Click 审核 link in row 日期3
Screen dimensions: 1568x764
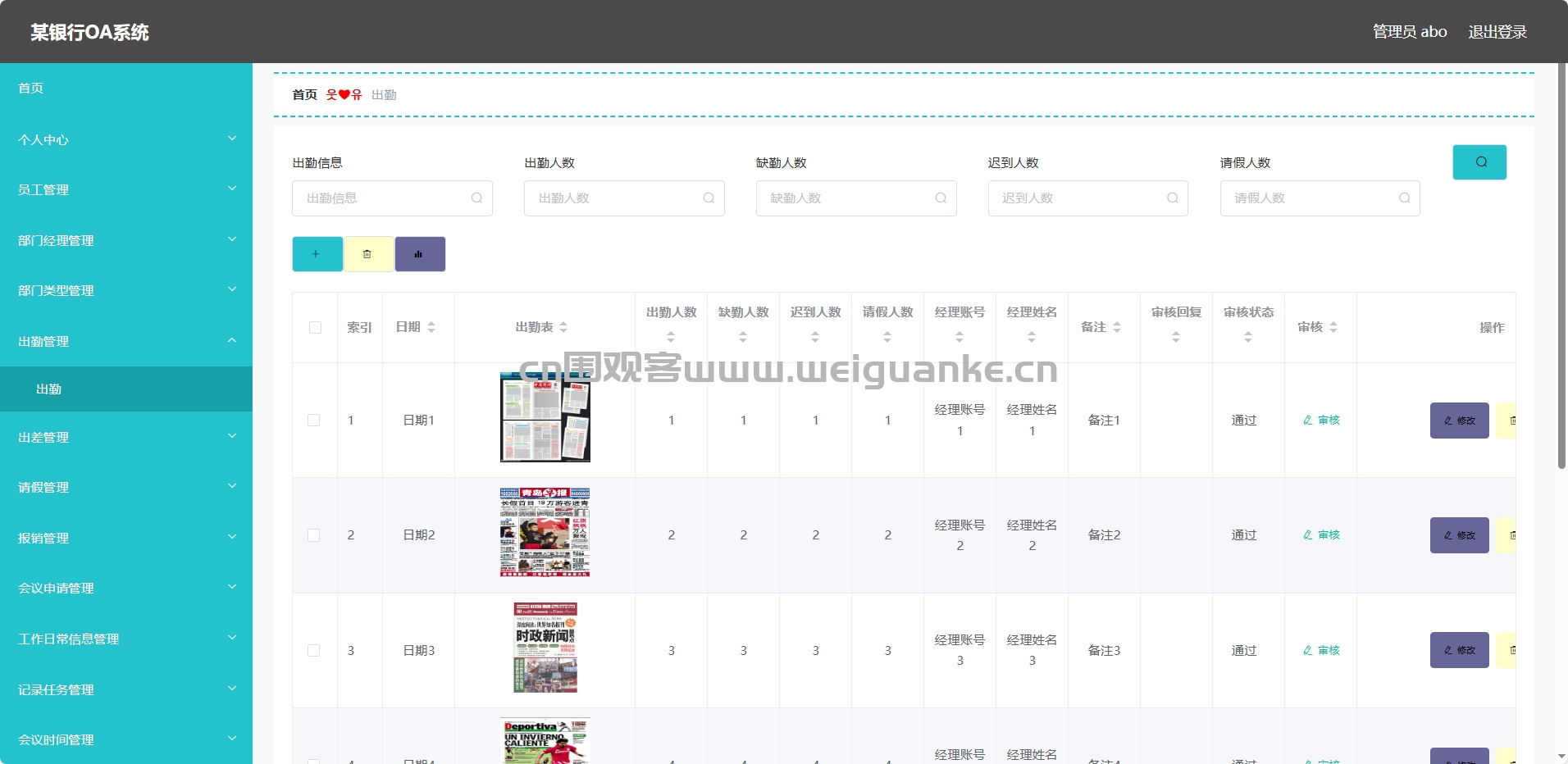click(1321, 651)
